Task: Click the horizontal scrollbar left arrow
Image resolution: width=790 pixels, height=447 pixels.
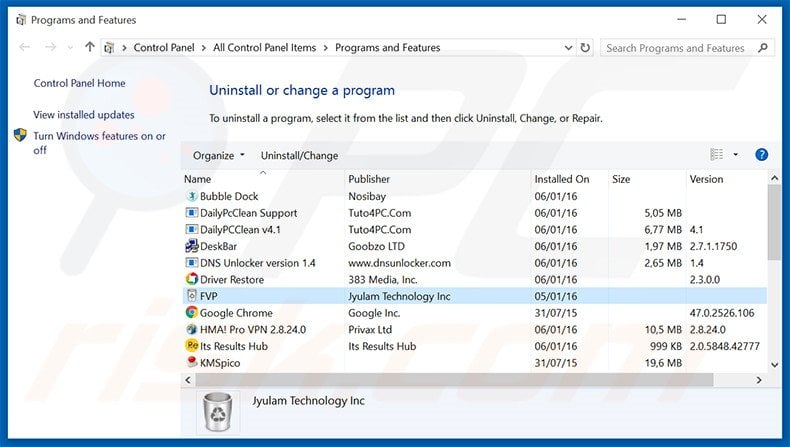Action: tap(188, 380)
